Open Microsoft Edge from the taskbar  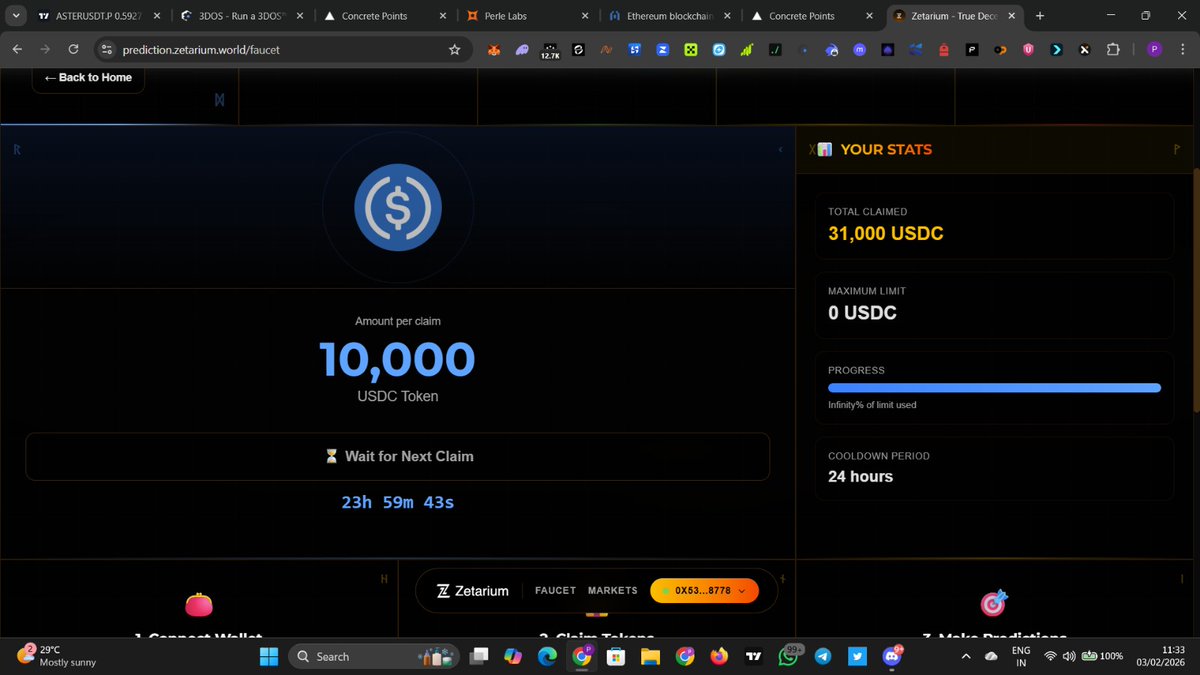coord(547,656)
